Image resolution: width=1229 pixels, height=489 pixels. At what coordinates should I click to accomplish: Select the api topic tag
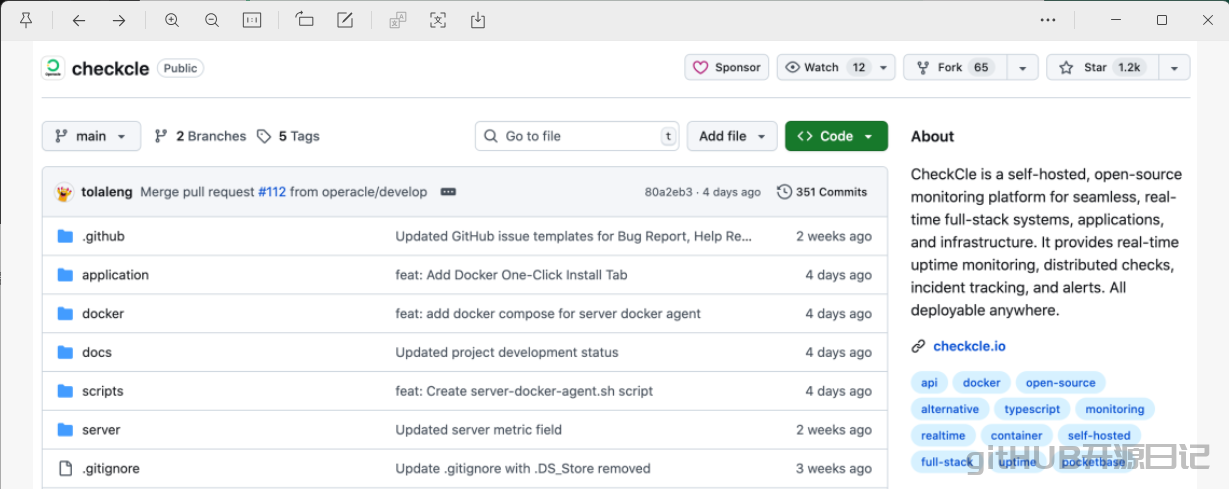coord(929,383)
